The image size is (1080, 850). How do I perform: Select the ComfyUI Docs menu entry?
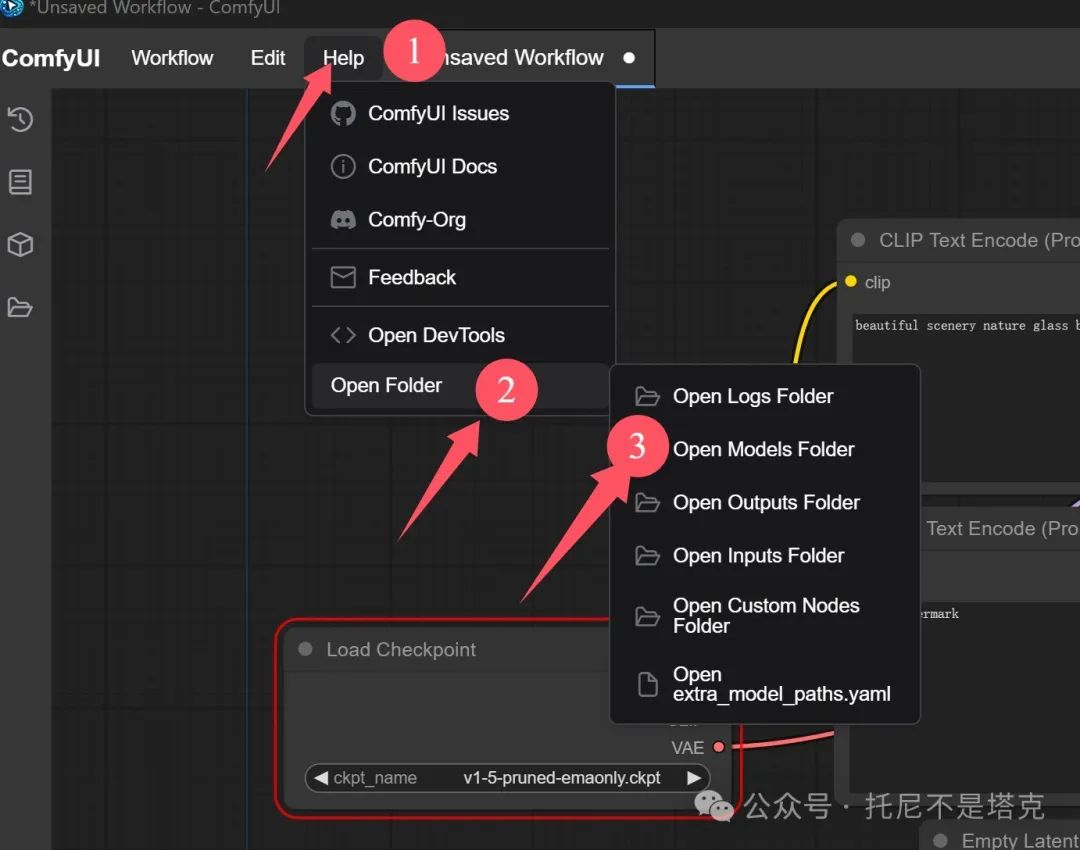pos(460,166)
